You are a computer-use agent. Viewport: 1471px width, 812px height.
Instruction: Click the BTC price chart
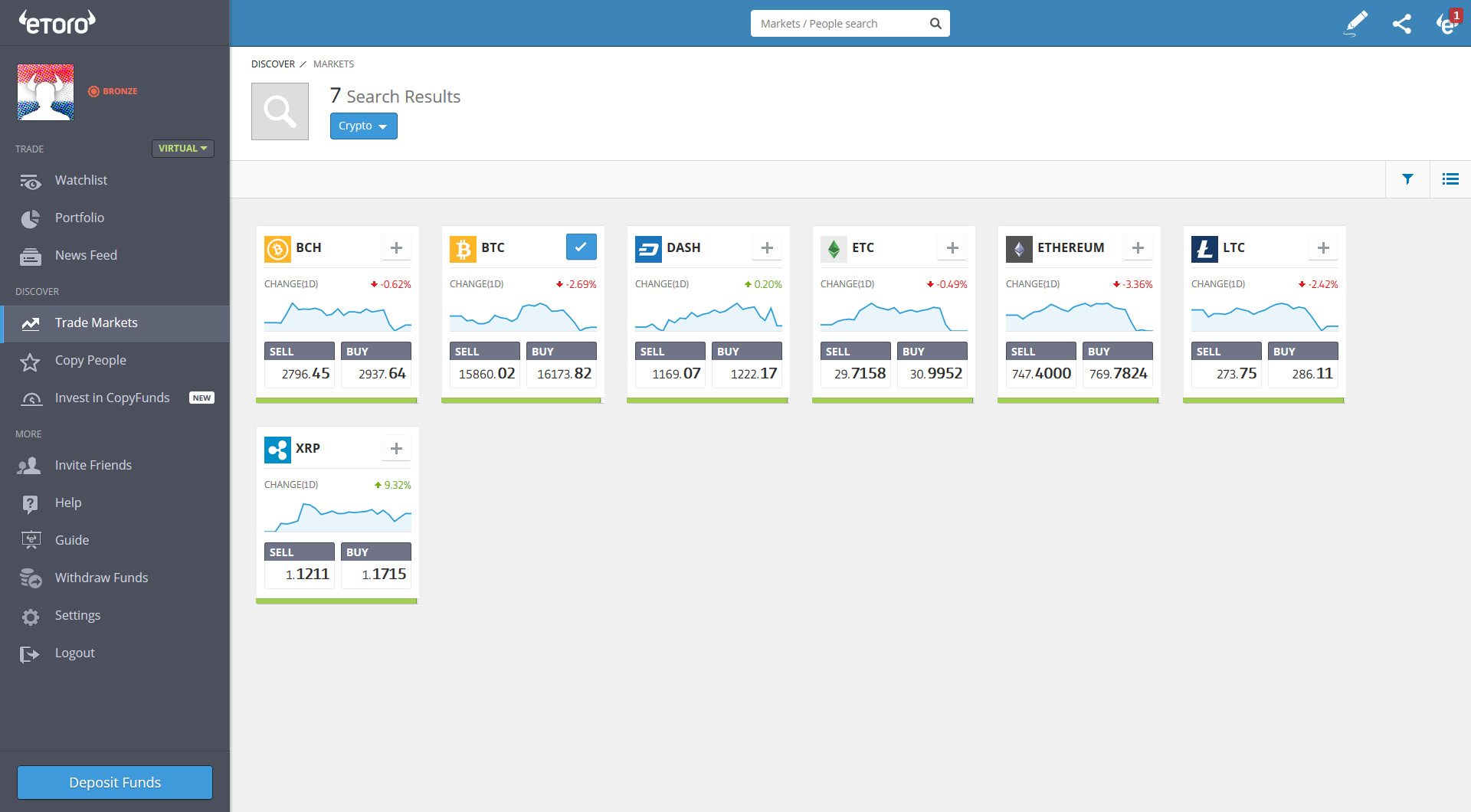tap(523, 316)
